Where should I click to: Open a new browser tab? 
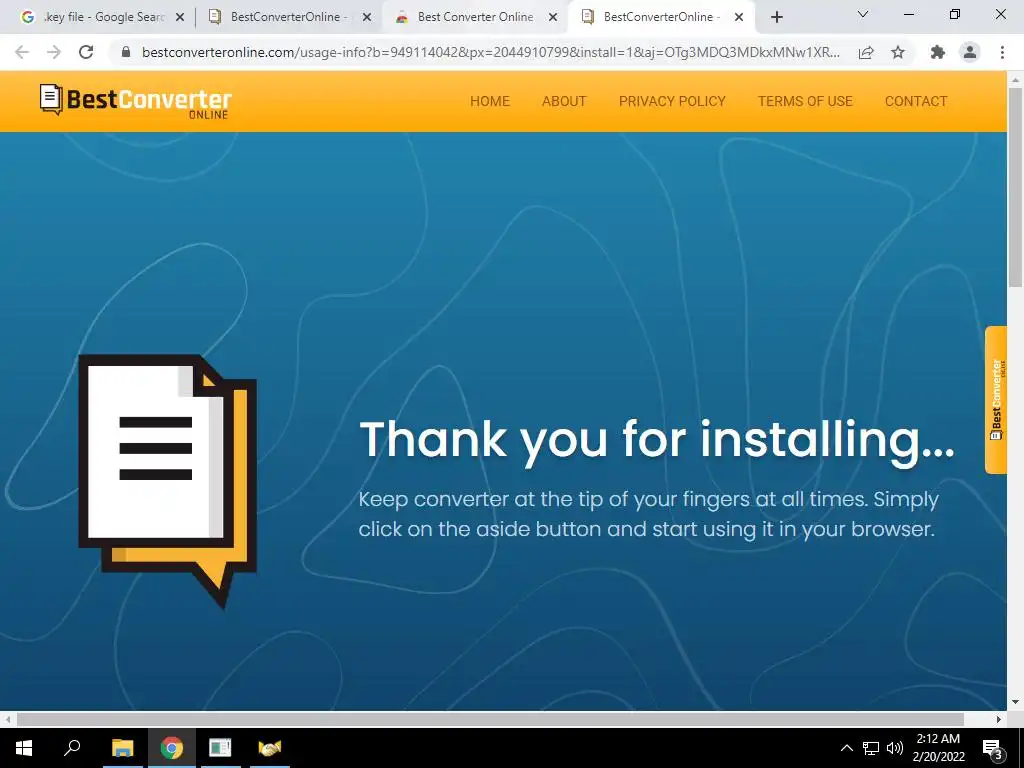tap(776, 17)
